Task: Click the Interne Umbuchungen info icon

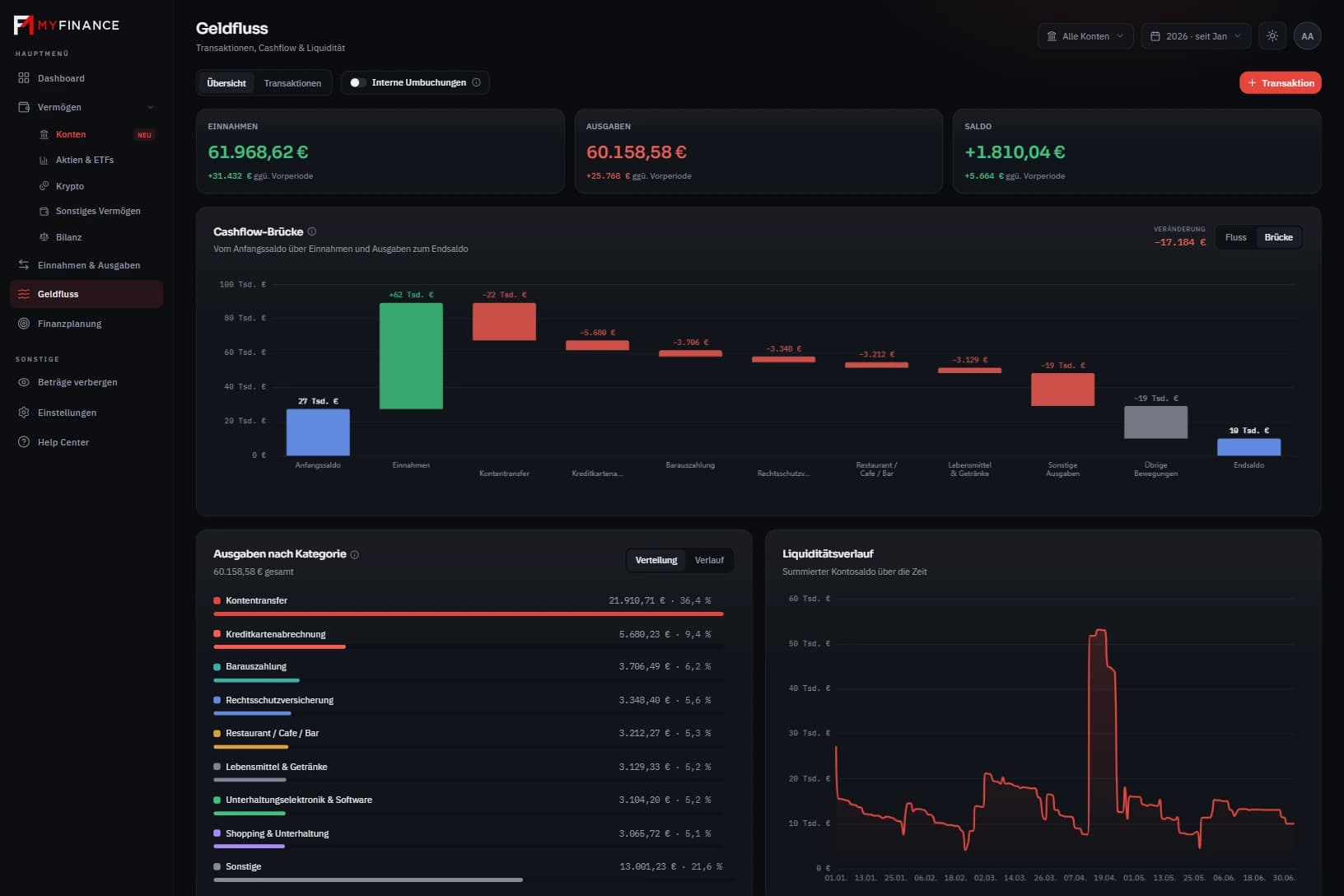Action: [476, 82]
